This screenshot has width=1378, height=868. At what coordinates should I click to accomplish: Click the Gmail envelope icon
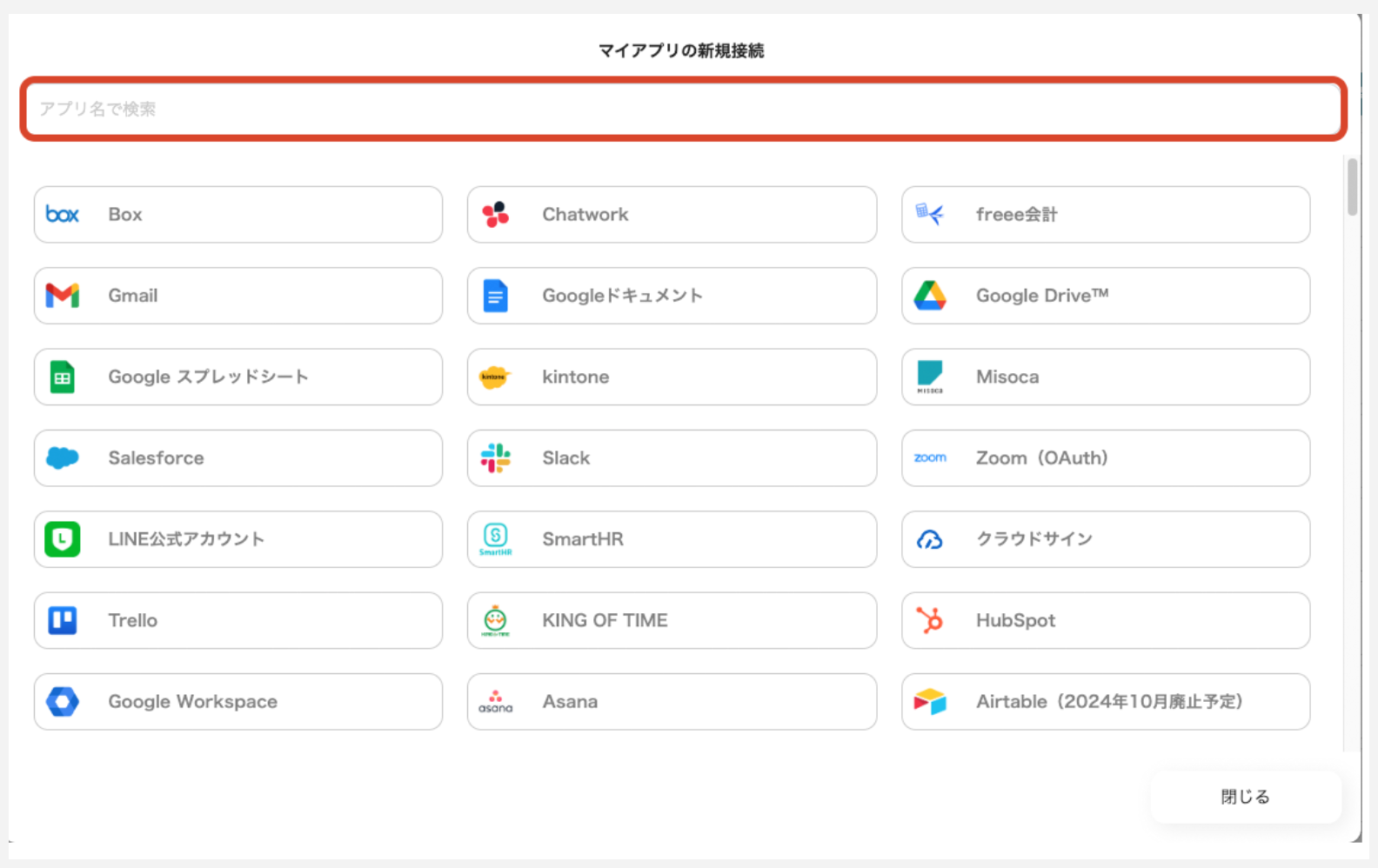(x=62, y=296)
